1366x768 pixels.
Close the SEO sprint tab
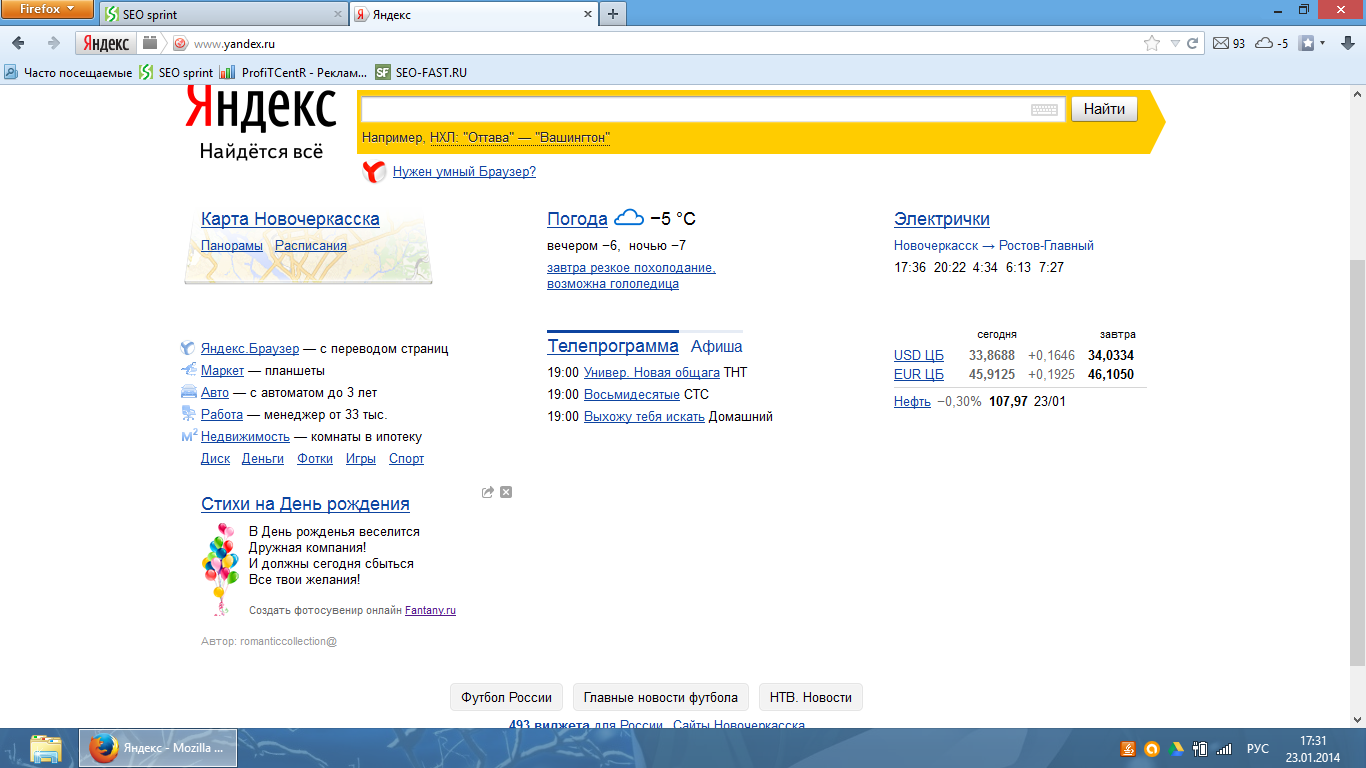coord(336,15)
